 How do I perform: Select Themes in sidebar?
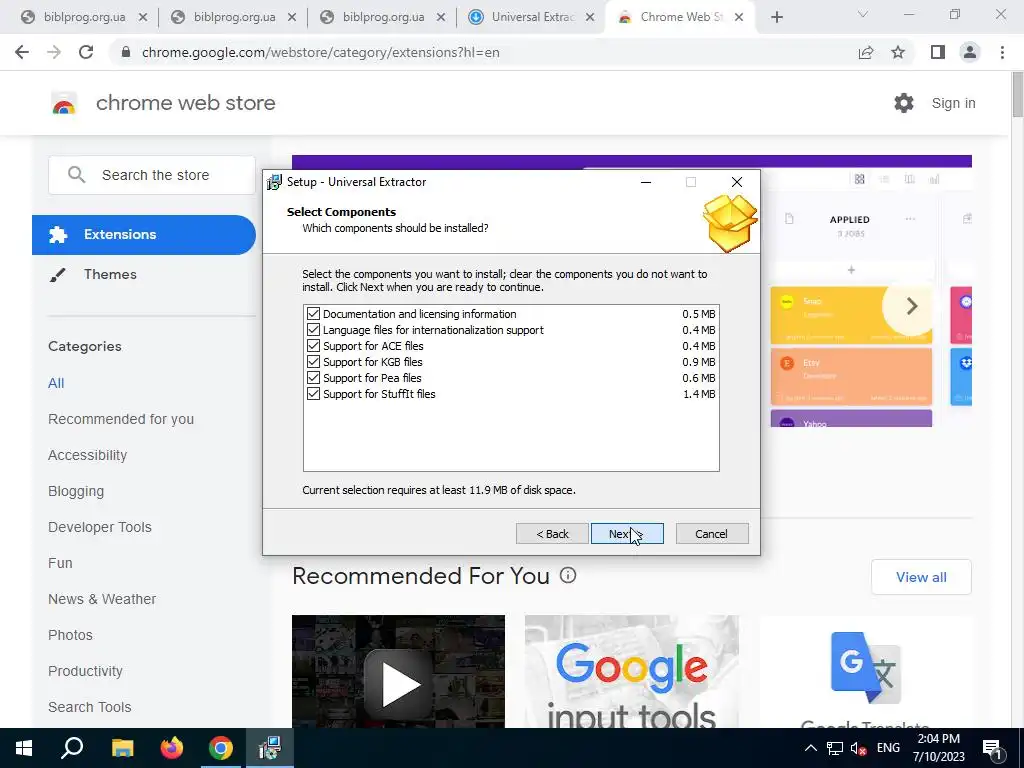pos(110,274)
